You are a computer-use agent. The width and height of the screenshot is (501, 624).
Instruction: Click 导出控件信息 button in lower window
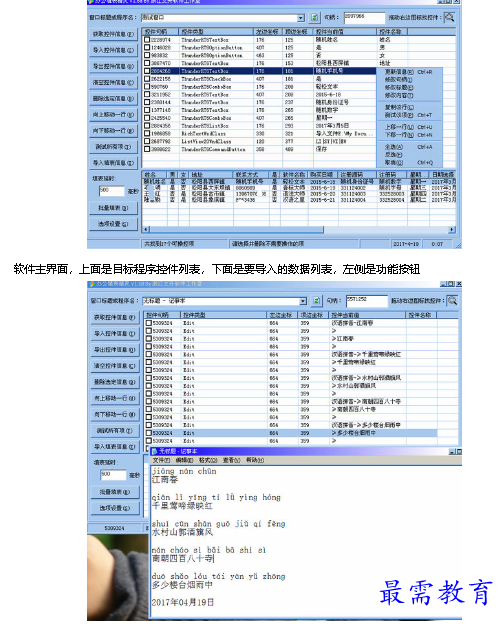115,350
